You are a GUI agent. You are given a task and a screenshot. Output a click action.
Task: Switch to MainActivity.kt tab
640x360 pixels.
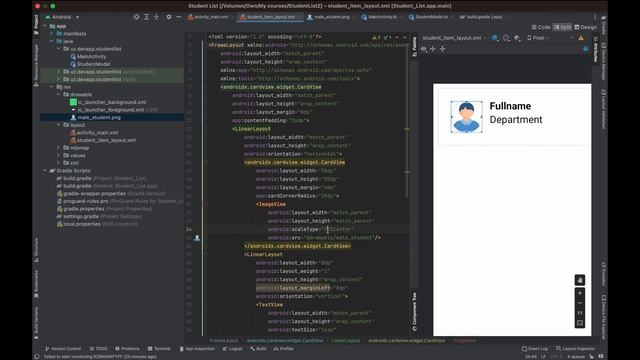pos(380,17)
